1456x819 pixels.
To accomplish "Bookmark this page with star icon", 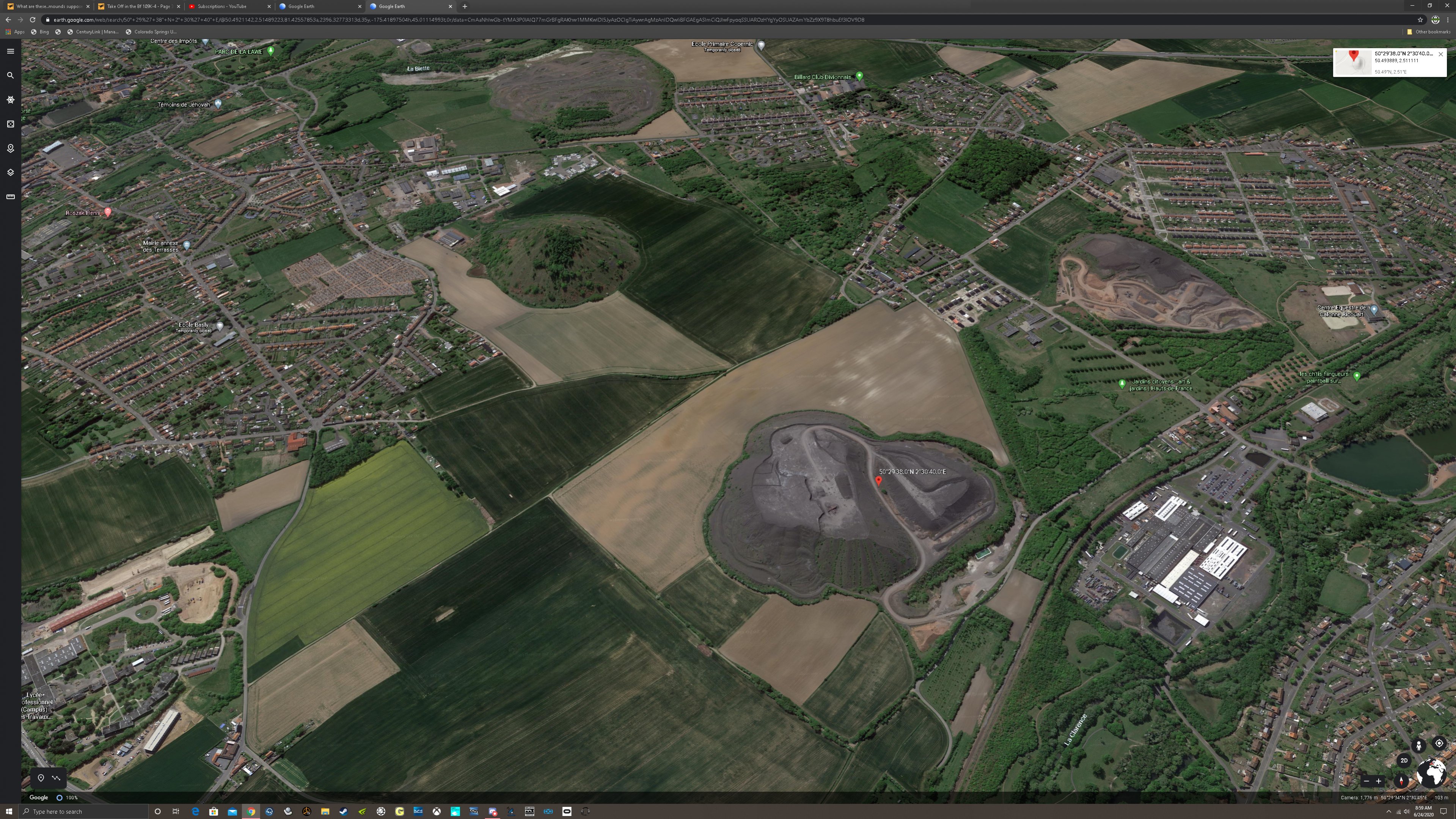I will tap(1420, 20).
